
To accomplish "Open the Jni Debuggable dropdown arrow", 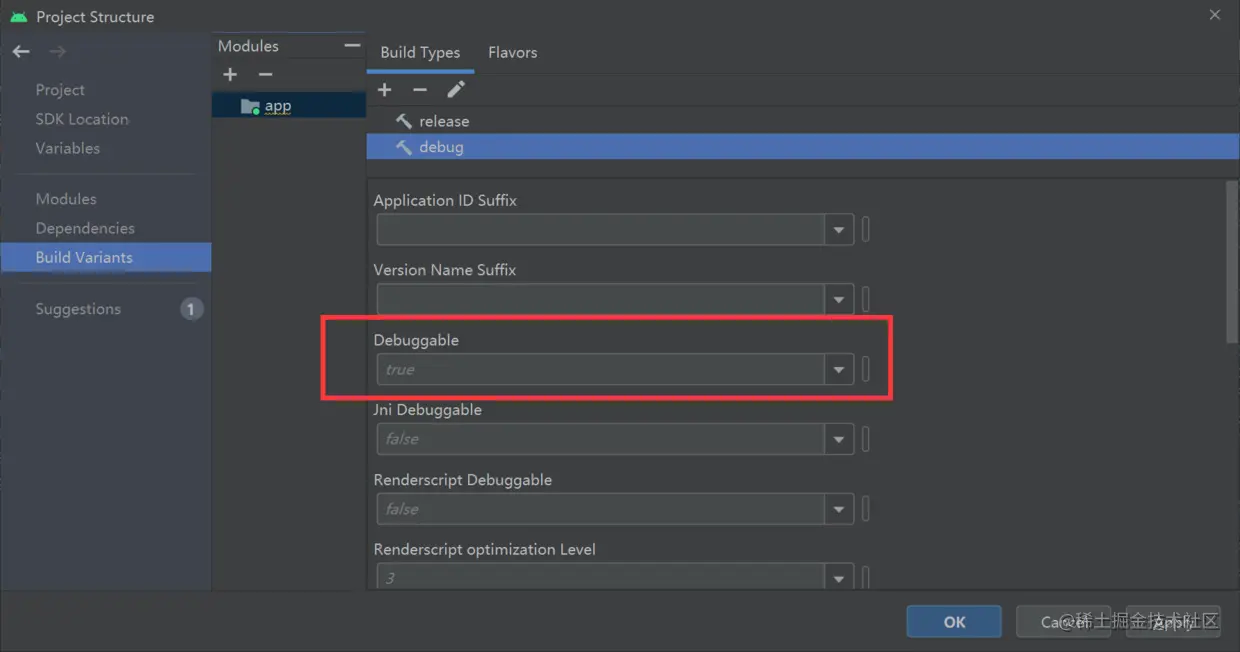I will coord(839,439).
